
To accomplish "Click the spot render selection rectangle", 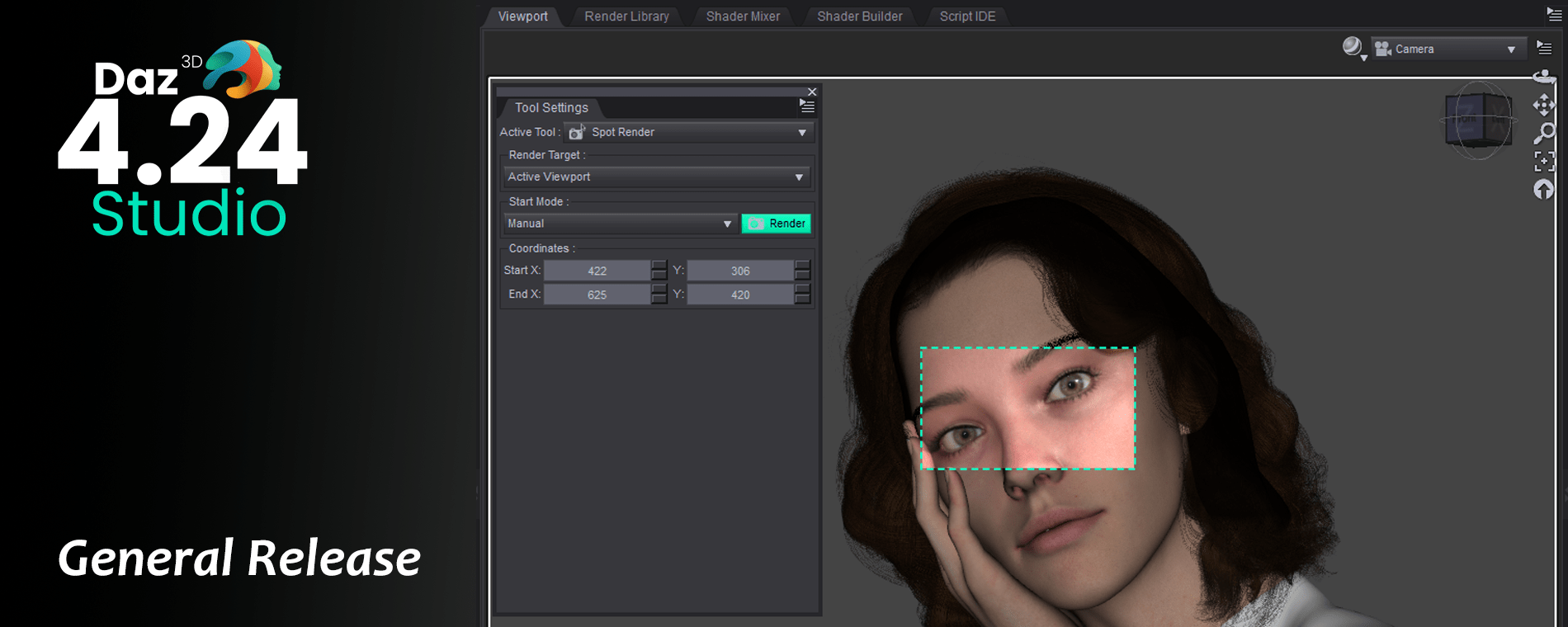I will pos(1027,408).
